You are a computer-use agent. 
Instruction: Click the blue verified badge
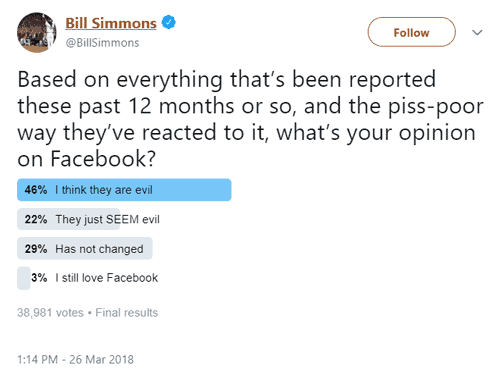[x=169, y=22]
